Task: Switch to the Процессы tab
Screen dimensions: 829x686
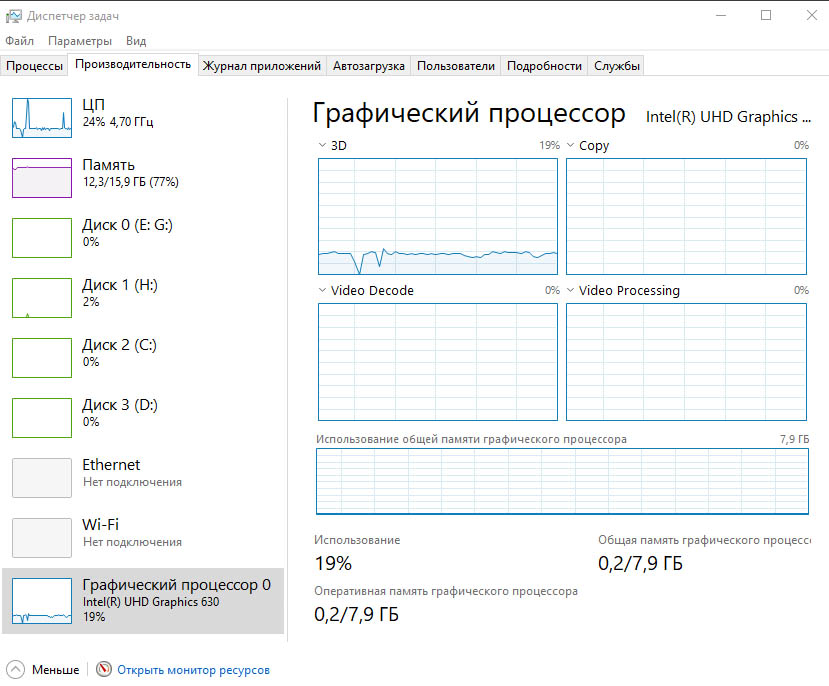Action: [x=35, y=66]
